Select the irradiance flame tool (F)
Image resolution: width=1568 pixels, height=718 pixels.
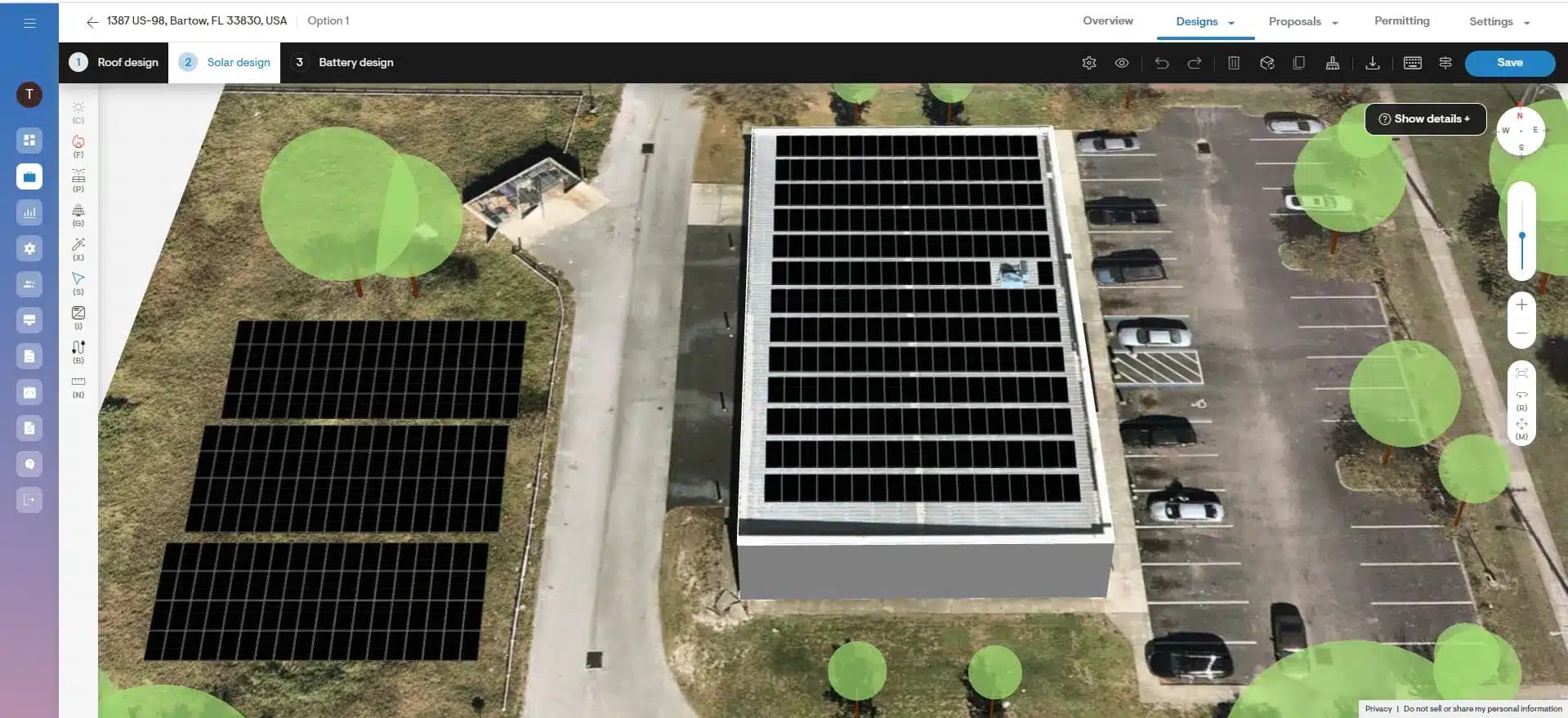78,142
